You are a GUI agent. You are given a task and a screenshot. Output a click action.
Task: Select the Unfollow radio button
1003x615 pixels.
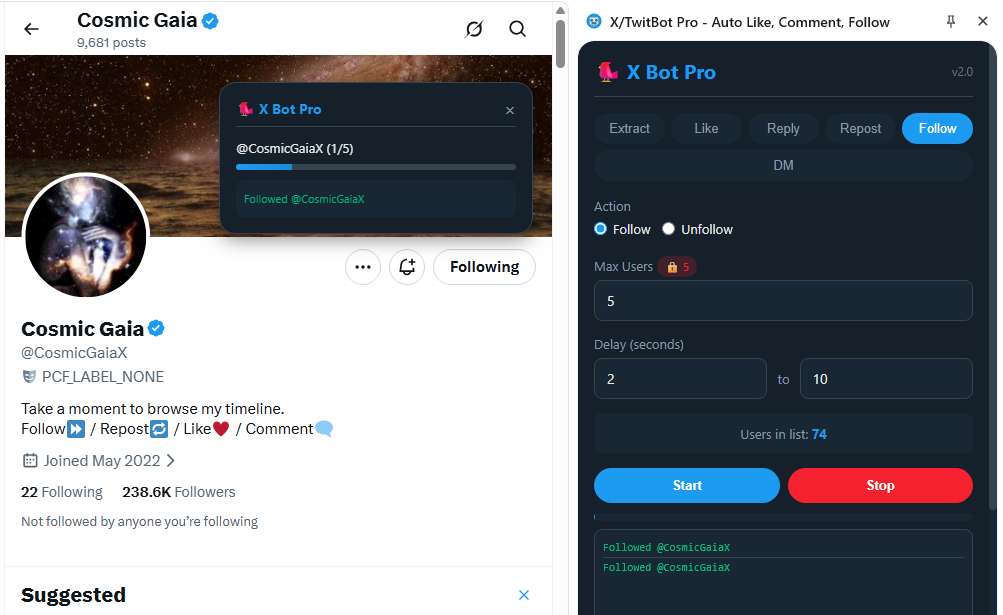click(668, 229)
